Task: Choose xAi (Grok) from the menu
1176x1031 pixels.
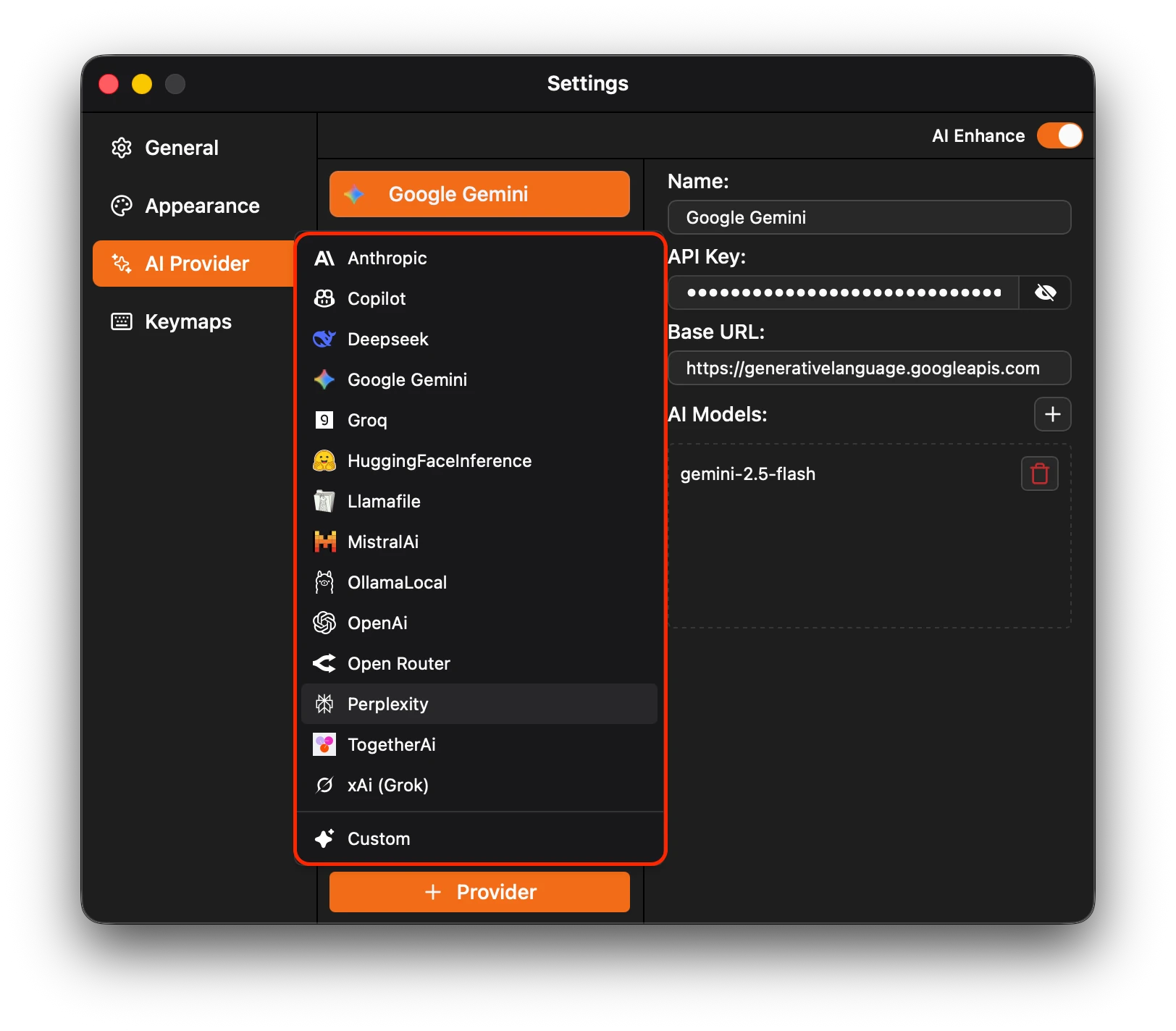Action: coord(479,785)
